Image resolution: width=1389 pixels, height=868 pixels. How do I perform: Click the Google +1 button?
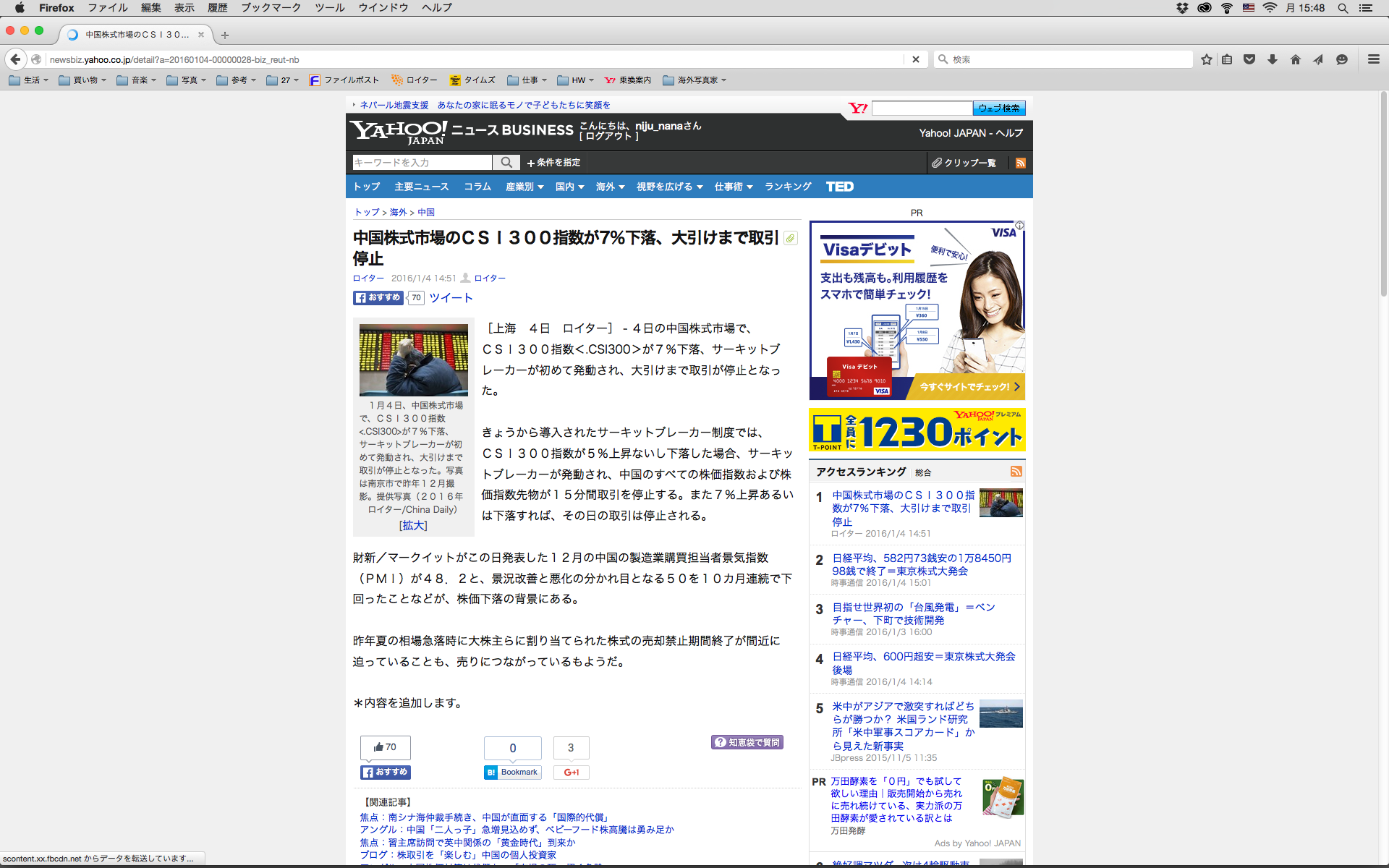coord(571,773)
